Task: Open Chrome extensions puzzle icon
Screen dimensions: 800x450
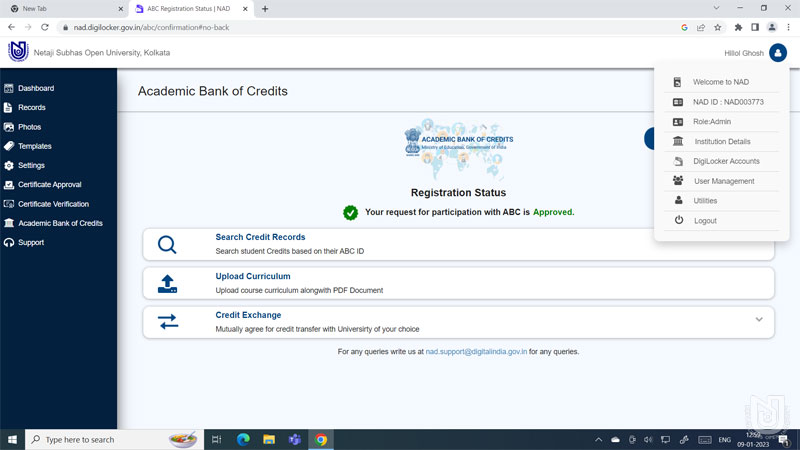Action: (x=738, y=28)
